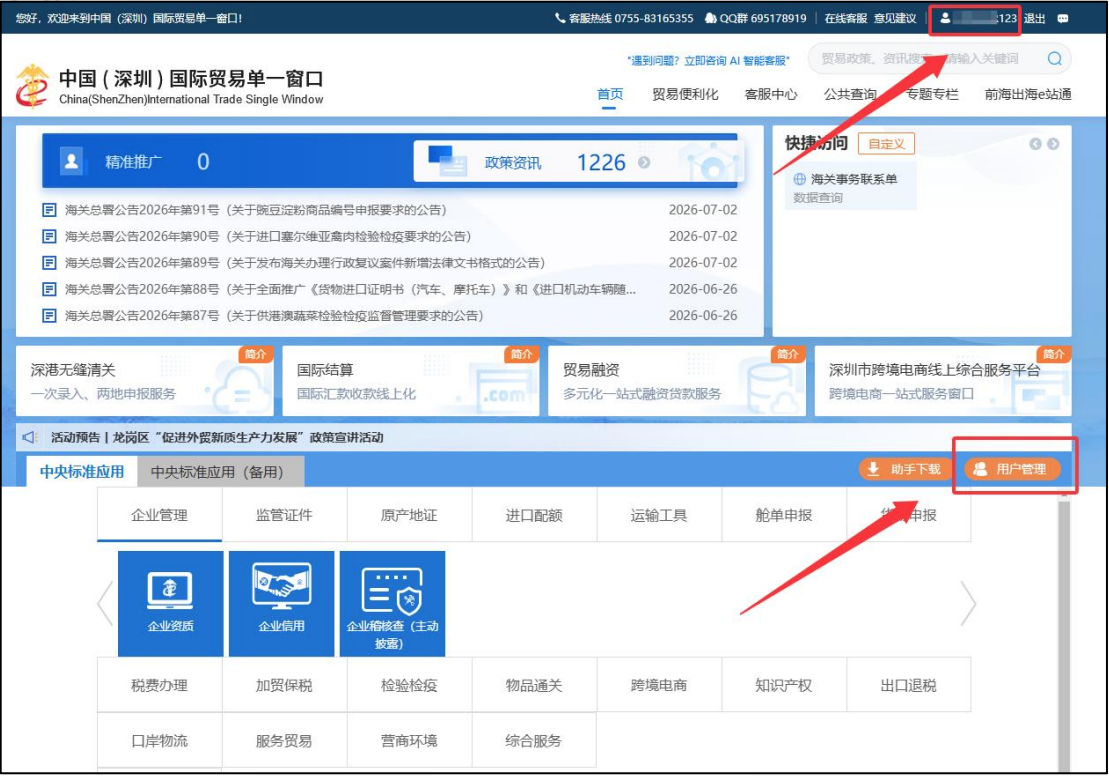The width and height of the screenshot is (1109, 776).
Task: Go to 首页 in main navigation
Action: coord(610,94)
